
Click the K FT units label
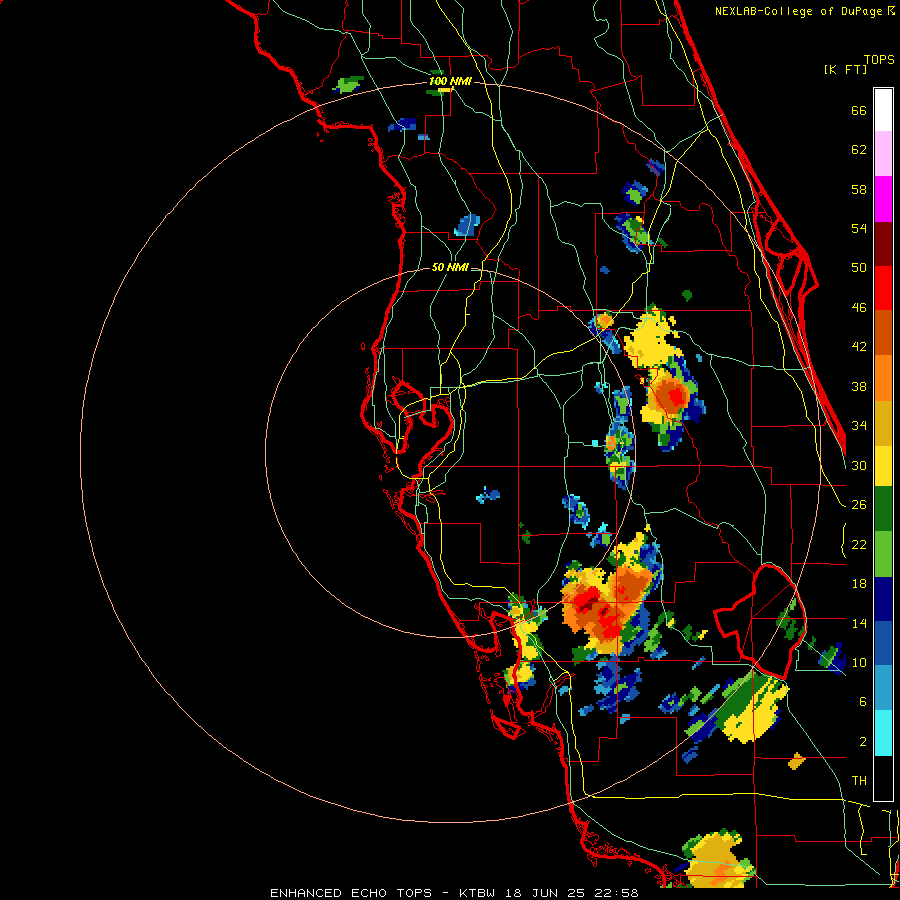(x=845, y=69)
